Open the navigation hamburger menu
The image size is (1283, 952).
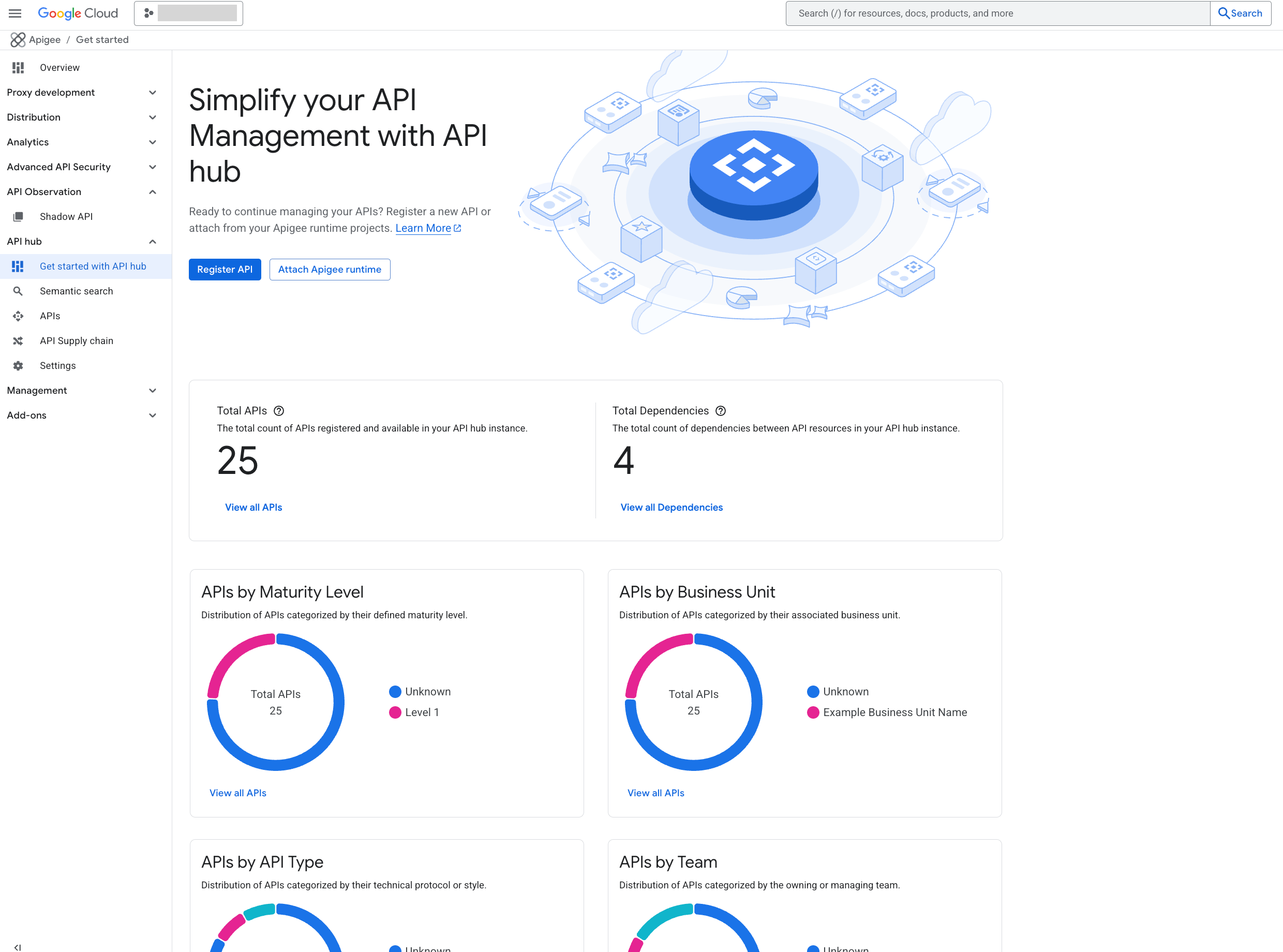pyautogui.click(x=14, y=13)
